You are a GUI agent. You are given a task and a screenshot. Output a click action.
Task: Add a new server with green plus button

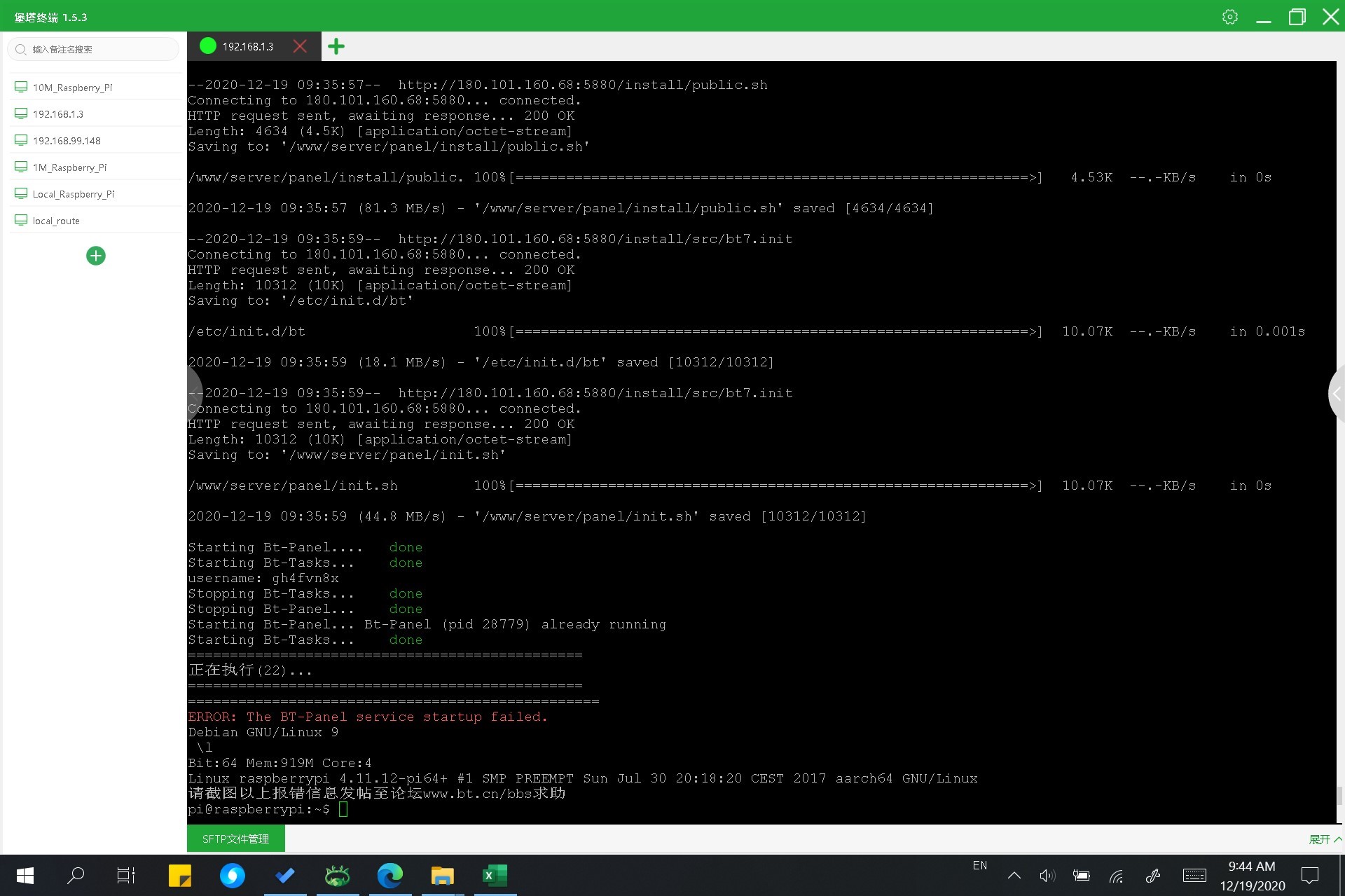coord(96,256)
